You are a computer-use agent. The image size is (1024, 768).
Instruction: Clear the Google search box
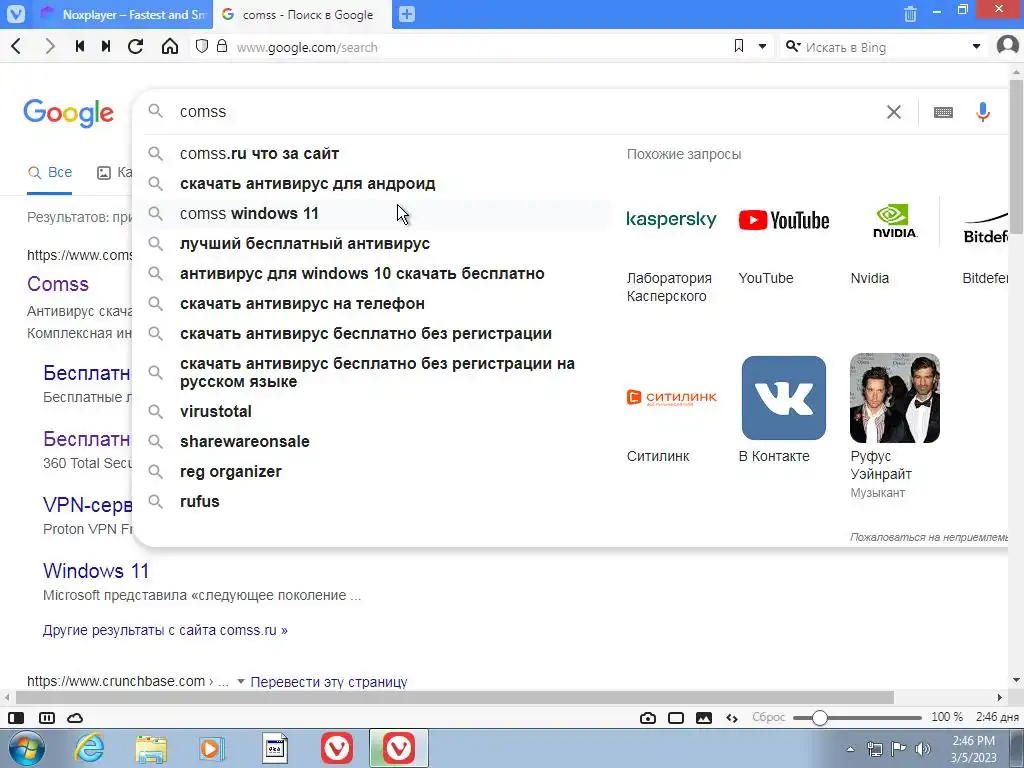(x=894, y=112)
